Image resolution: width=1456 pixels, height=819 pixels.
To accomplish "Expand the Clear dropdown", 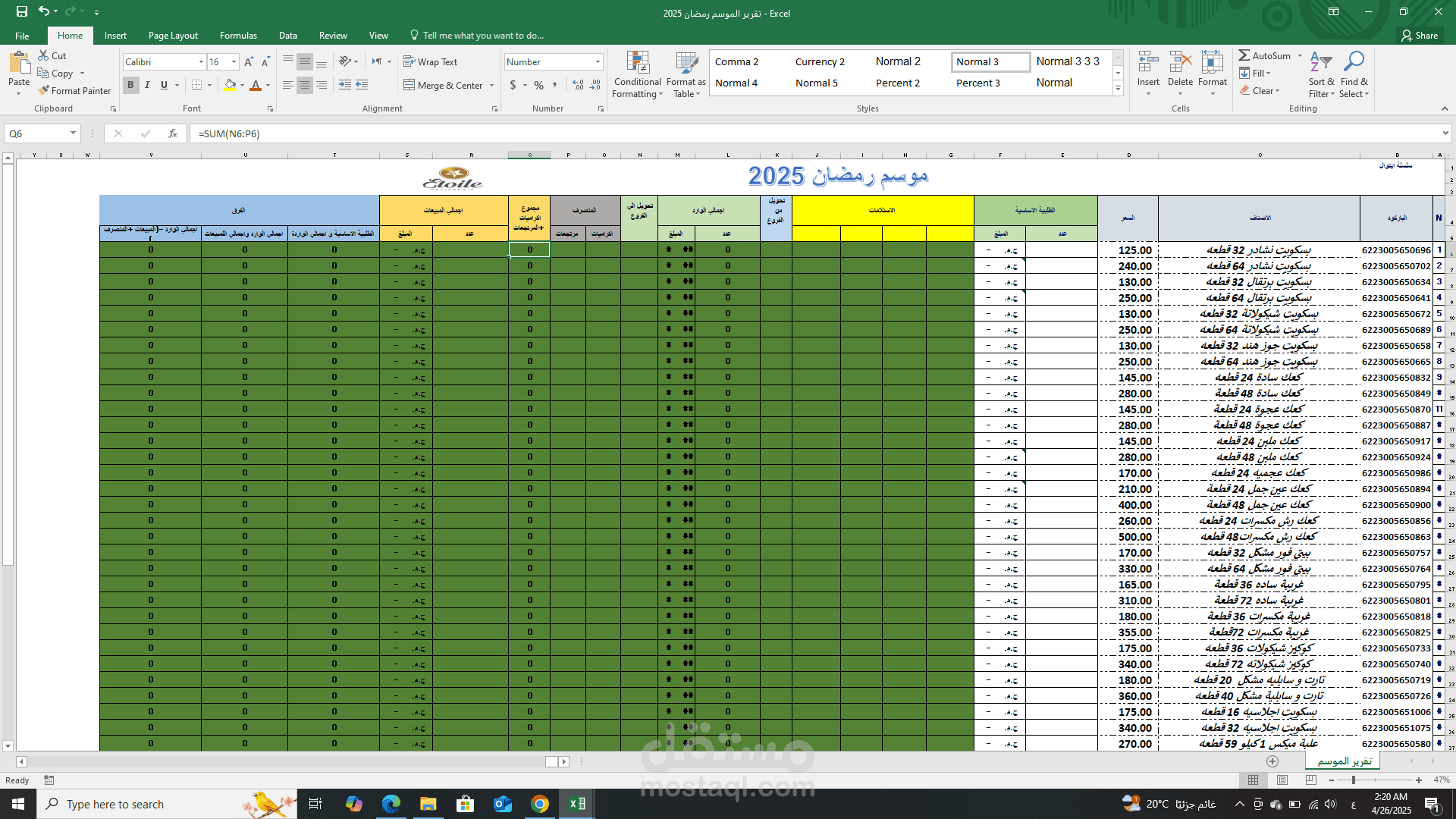I will click(x=1278, y=91).
